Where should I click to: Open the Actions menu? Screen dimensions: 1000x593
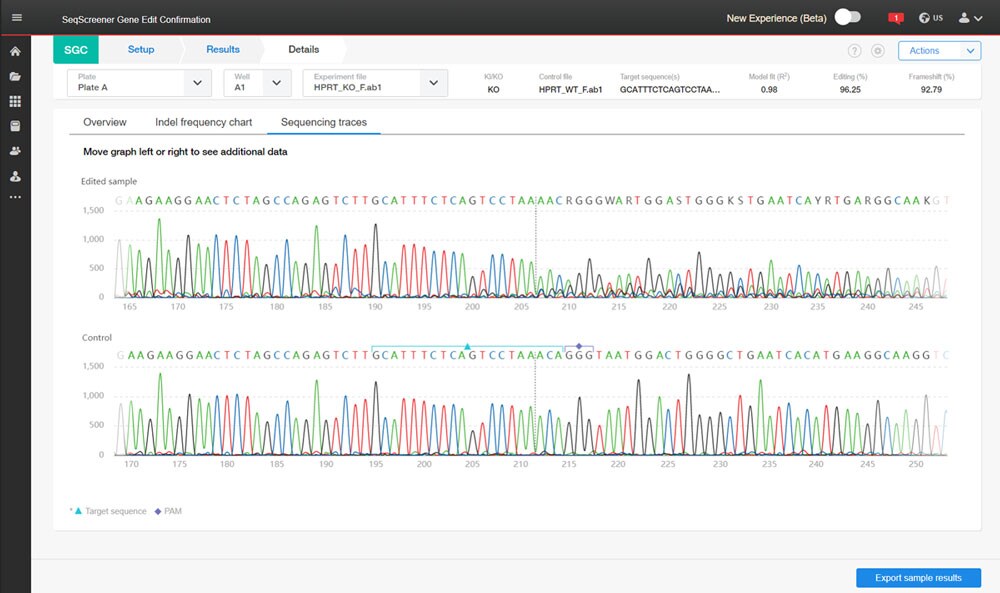938,49
